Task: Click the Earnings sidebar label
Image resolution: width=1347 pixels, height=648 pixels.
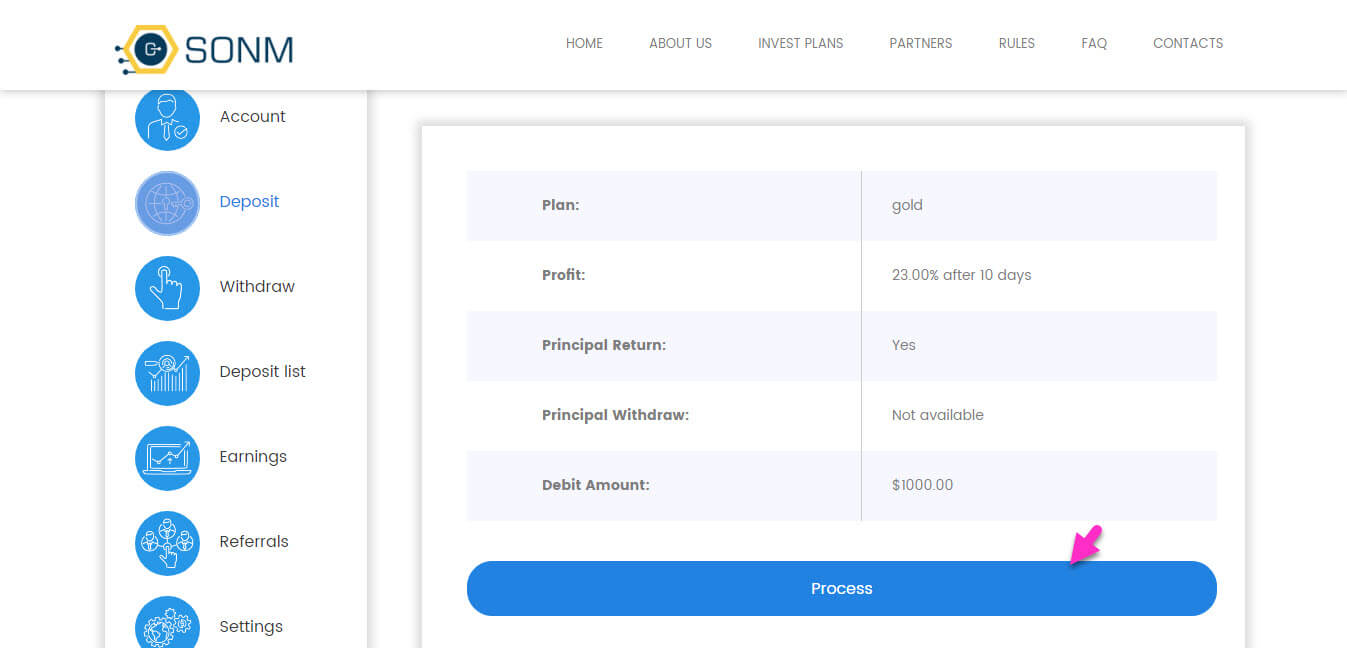Action: click(253, 456)
